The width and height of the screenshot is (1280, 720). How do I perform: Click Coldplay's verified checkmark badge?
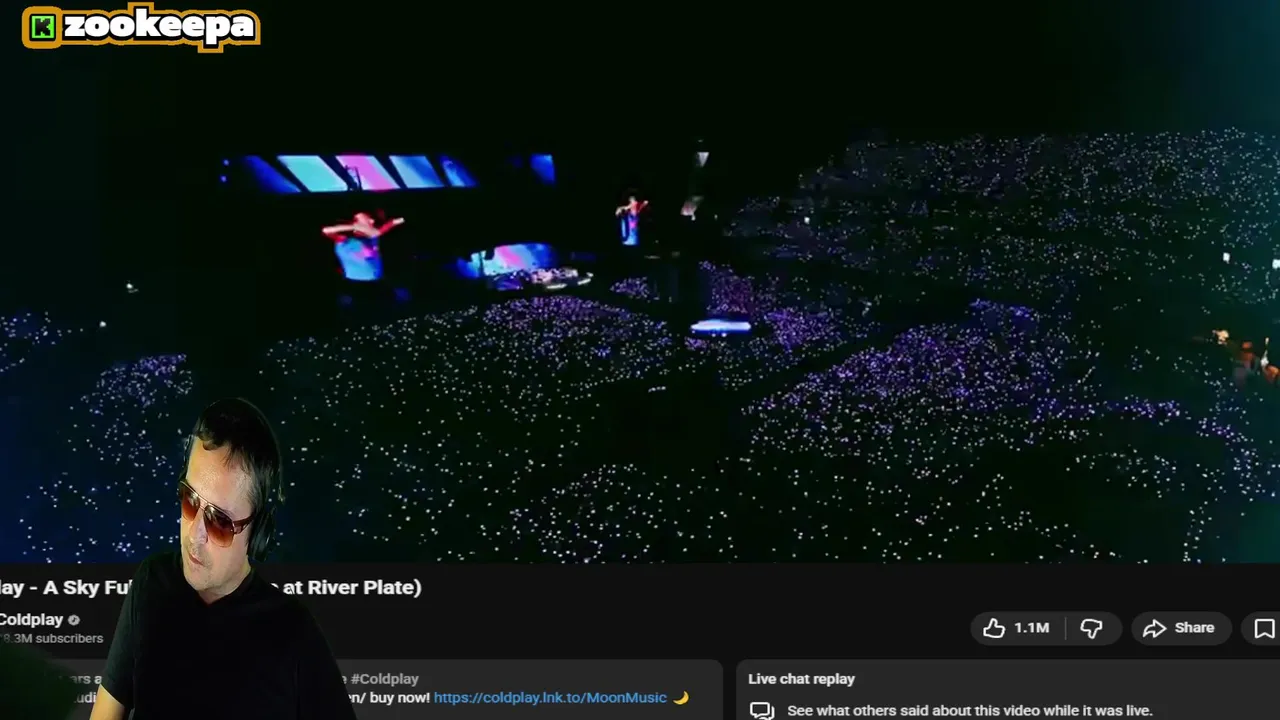(x=74, y=620)
